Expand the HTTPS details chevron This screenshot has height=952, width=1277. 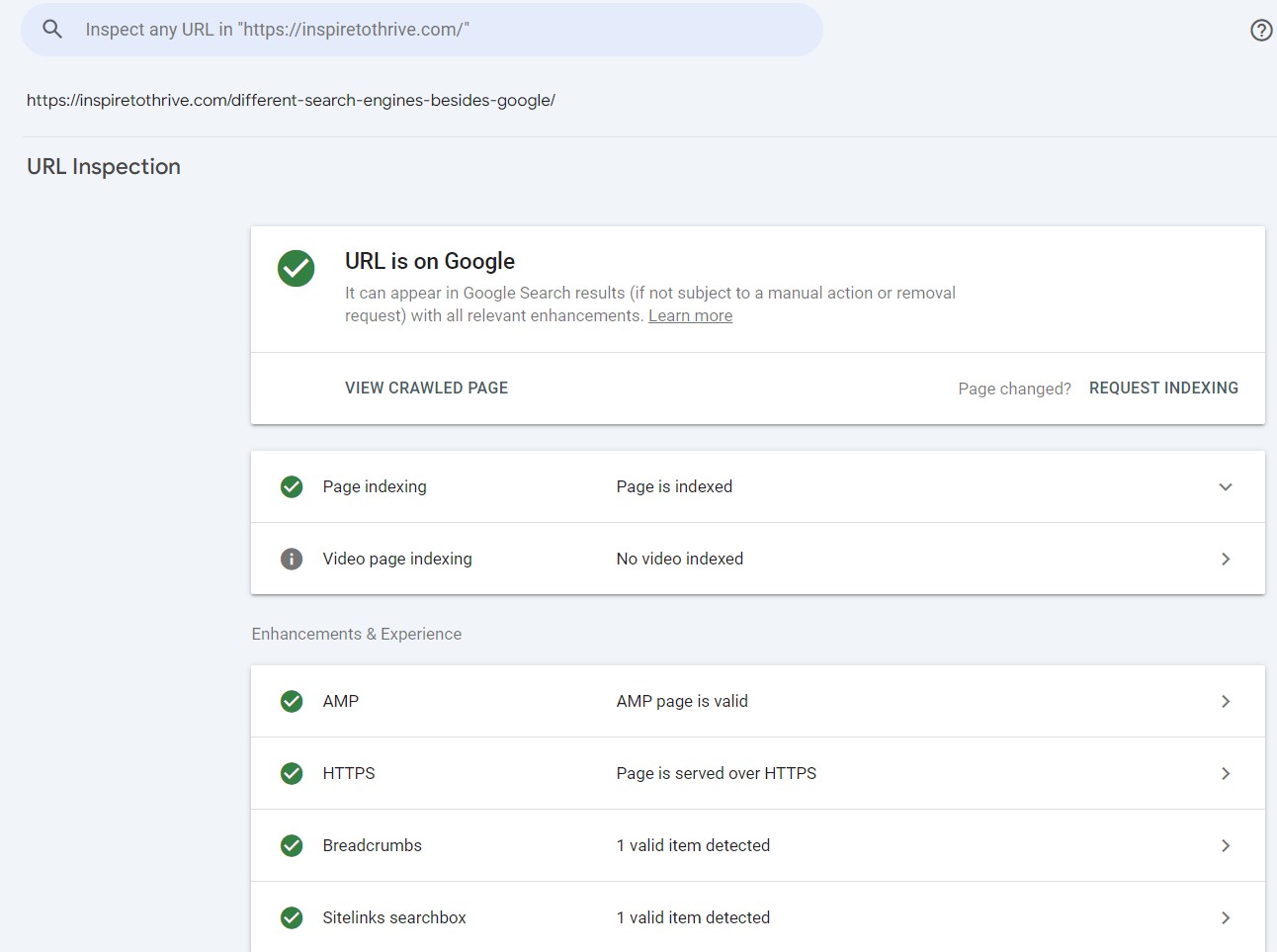pyautogui.click(x=1226, y=773)
